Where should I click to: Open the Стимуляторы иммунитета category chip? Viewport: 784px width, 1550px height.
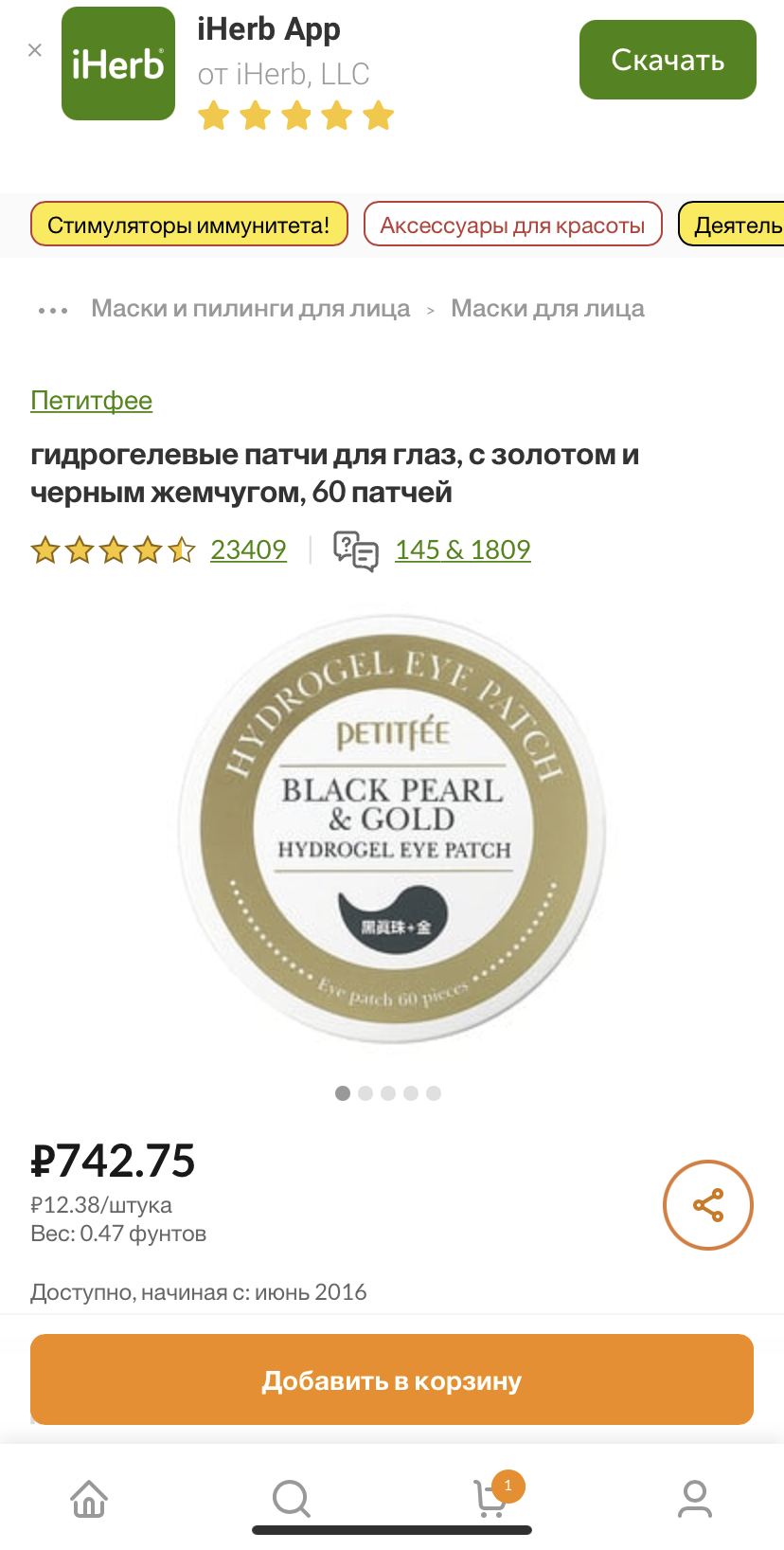click(189, 225)
